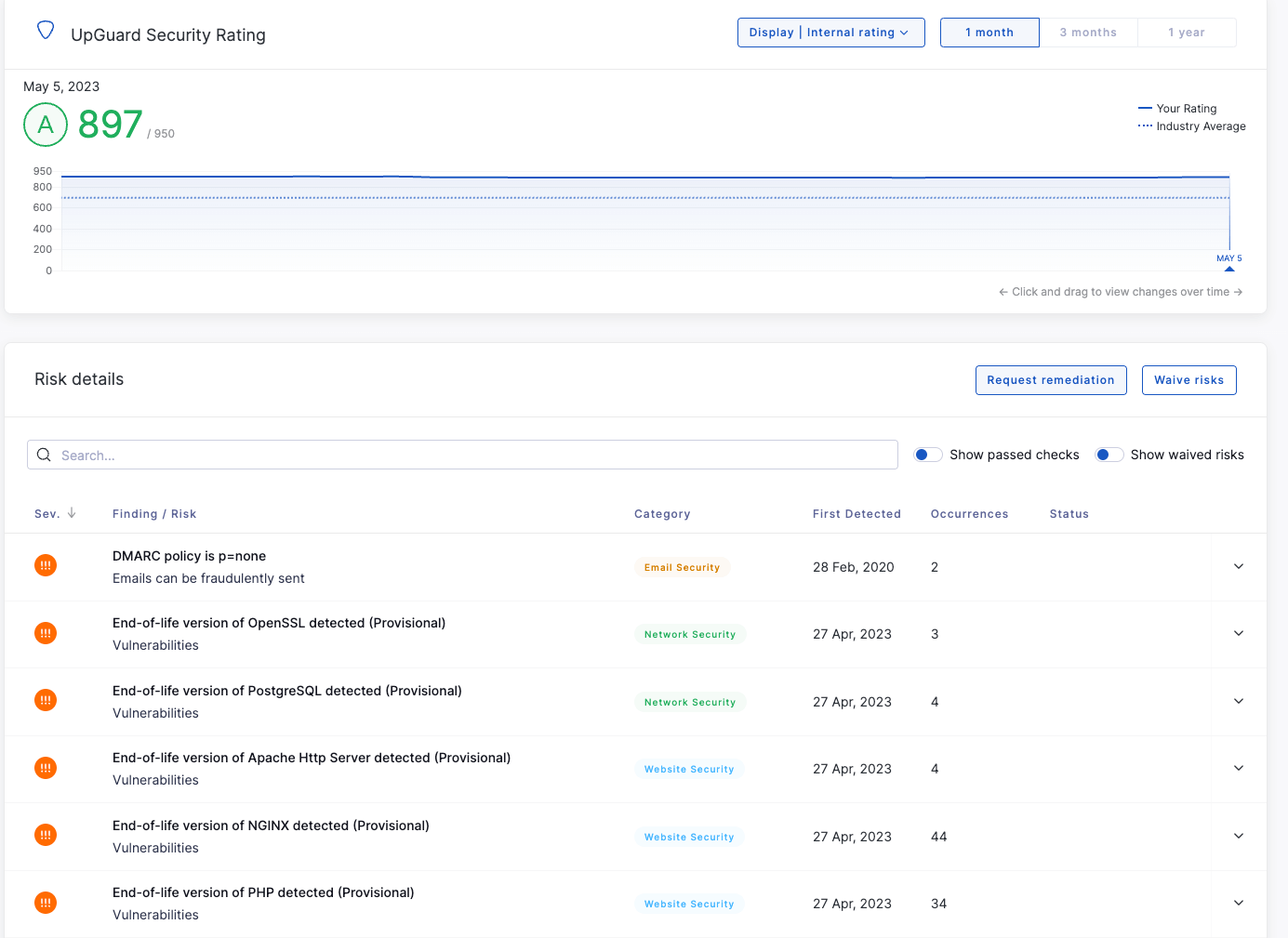Click the Sev. sort arrow icon
Image resolution: width=1288 pixels, height=938 pixels.
72,513
